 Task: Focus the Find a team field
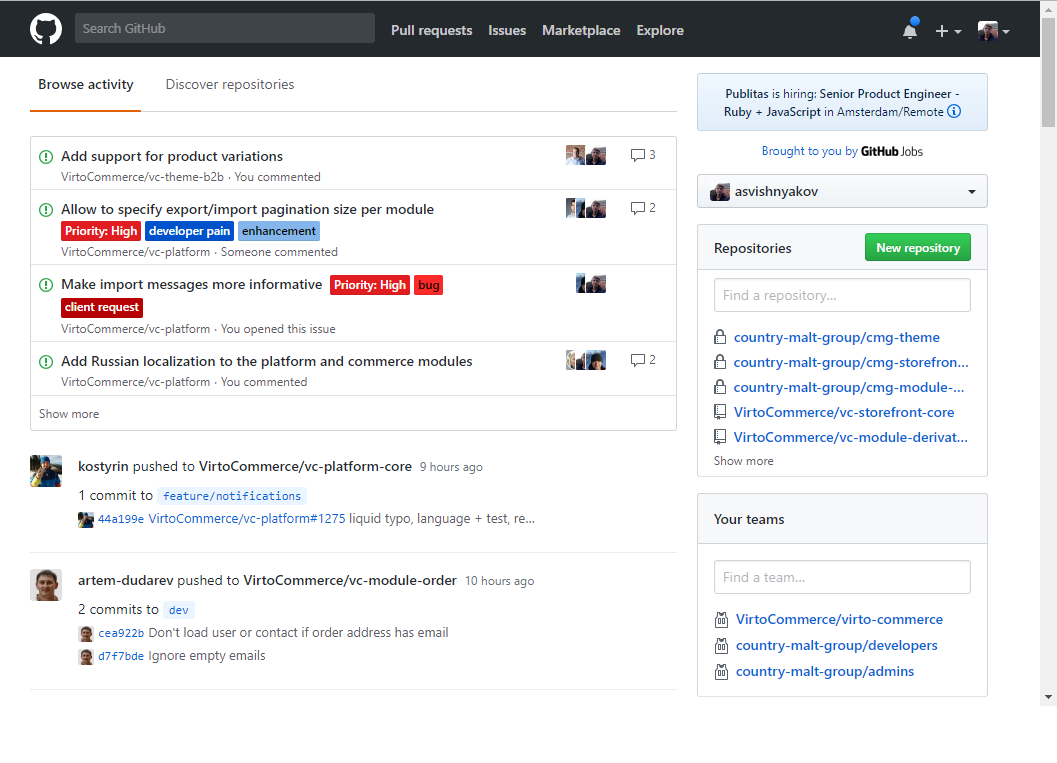pyautogui.click(x=842, y=577)
